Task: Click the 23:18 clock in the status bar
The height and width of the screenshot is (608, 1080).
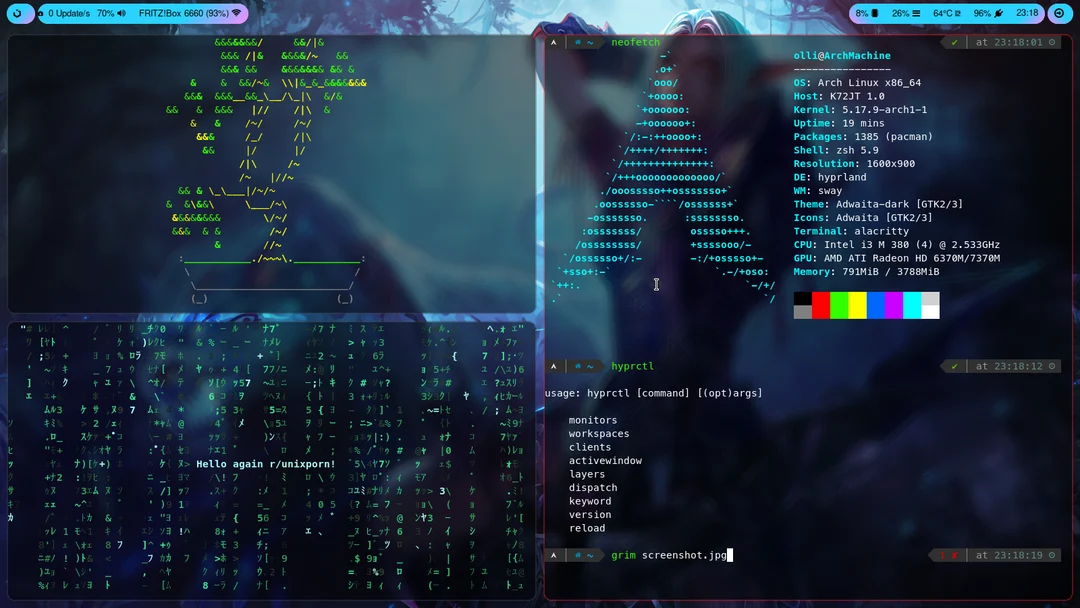Action: pos(1027,13)
